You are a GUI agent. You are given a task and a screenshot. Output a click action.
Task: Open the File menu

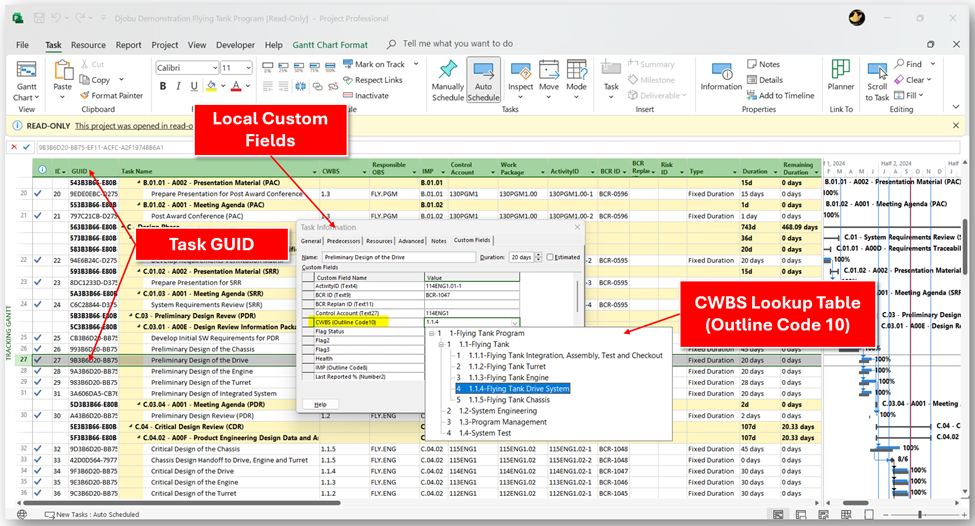point(22,45)
